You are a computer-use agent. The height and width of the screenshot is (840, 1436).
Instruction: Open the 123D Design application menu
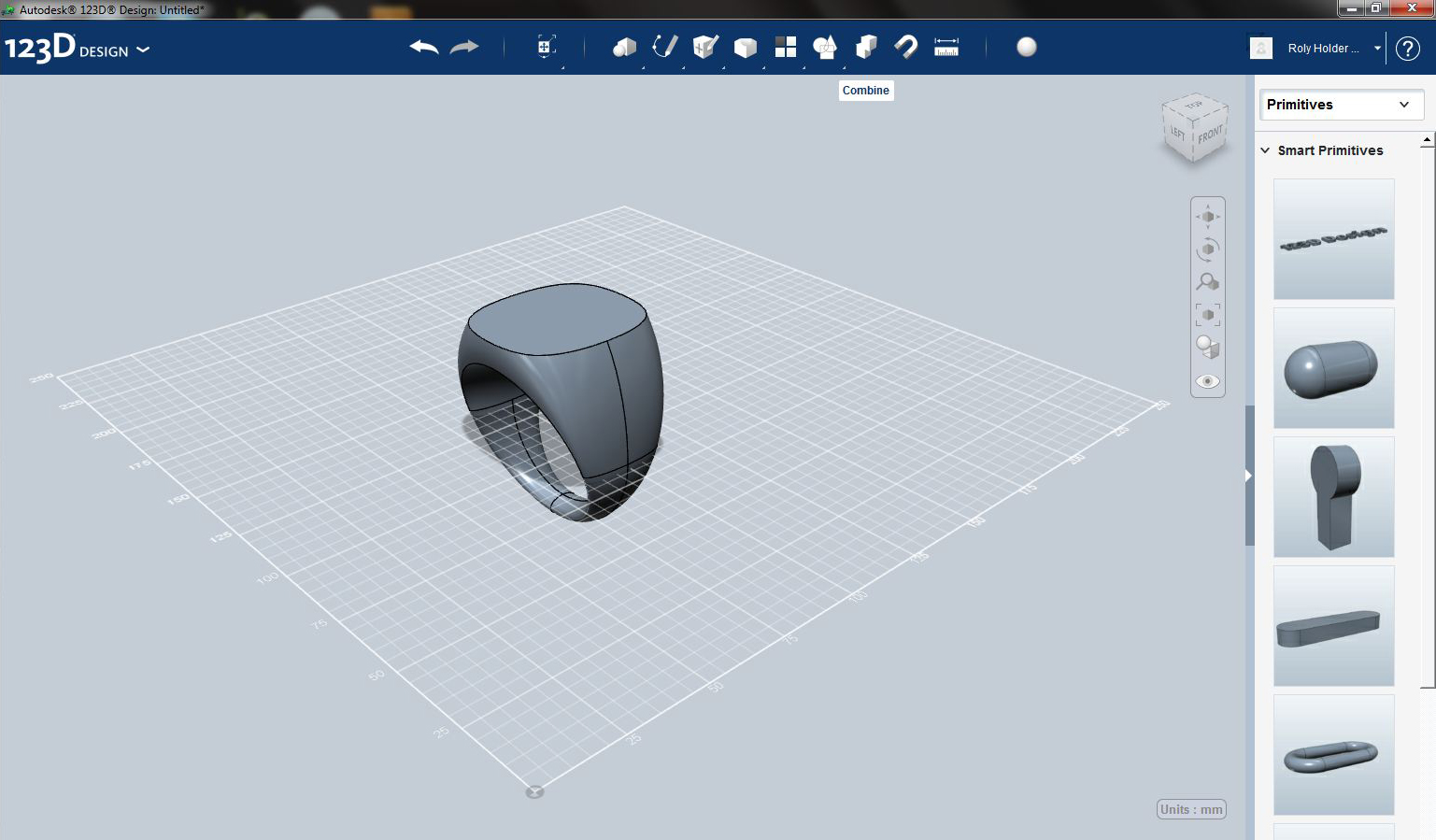[77, 48]
